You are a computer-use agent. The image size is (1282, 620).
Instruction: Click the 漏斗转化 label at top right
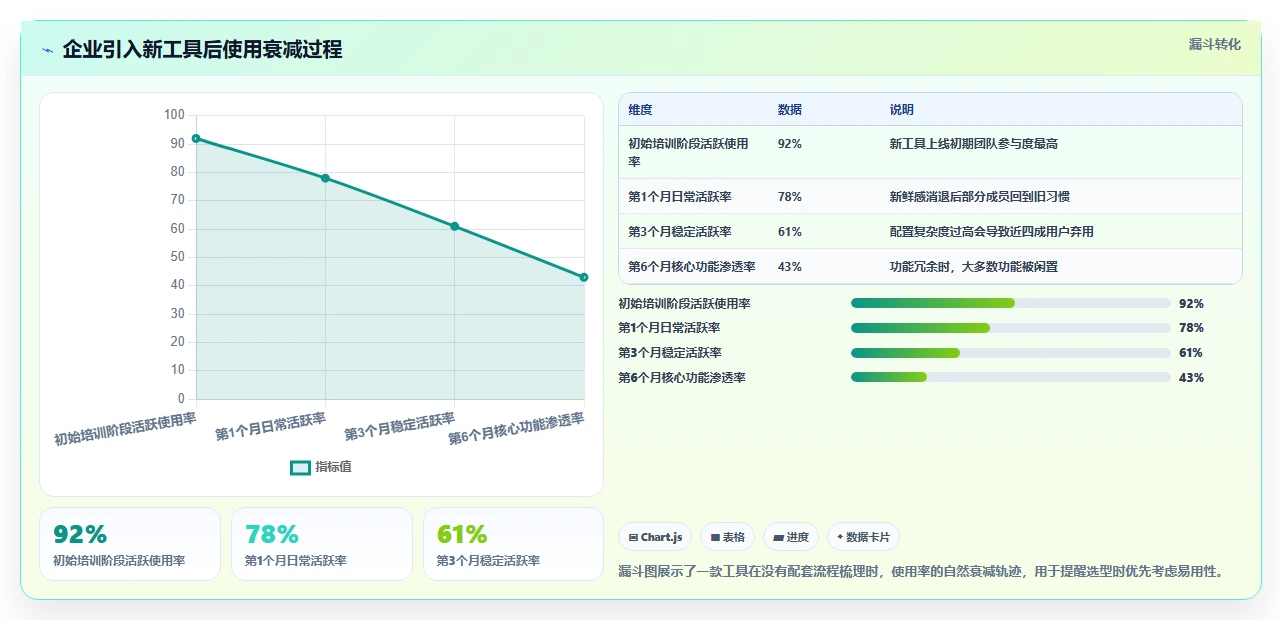1215,44
